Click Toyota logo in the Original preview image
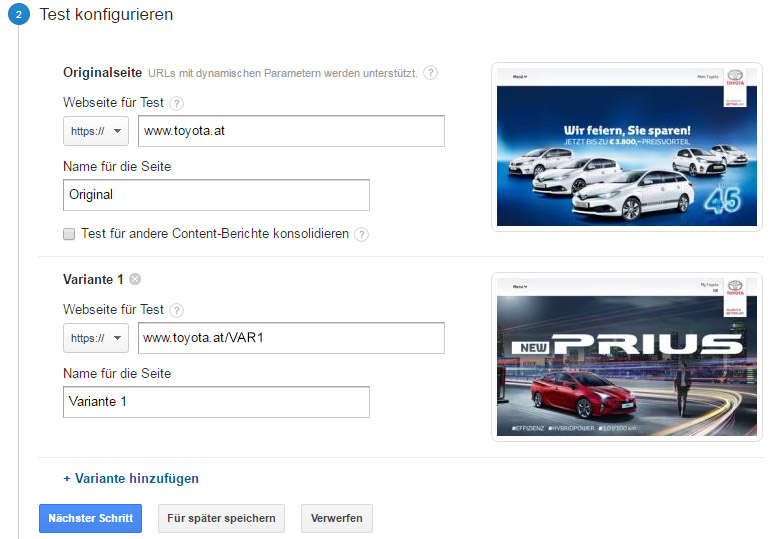The width and height of the screenshot is (778, 539). [735, 77]
